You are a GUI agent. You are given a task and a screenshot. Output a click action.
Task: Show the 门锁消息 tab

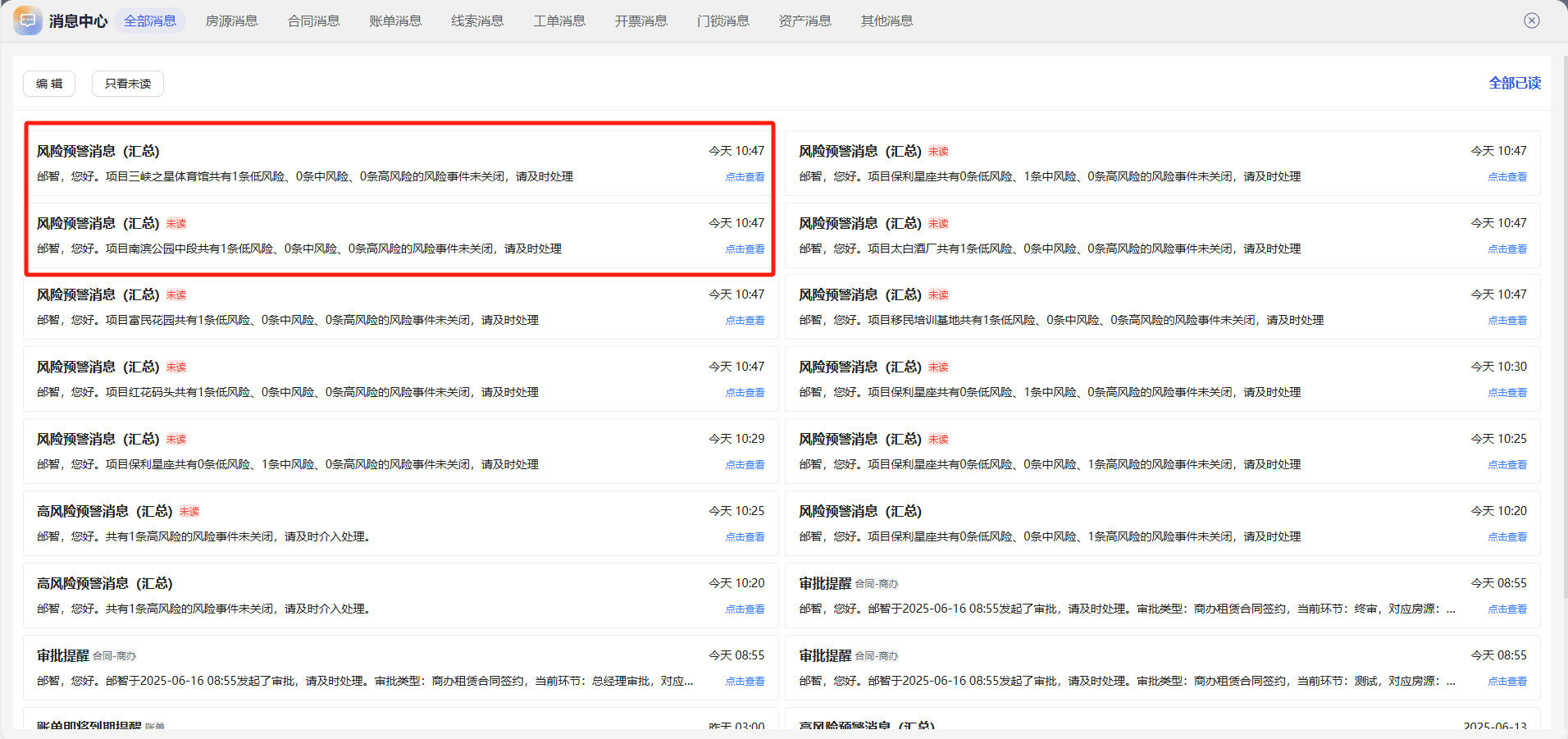tap(723, 21)
